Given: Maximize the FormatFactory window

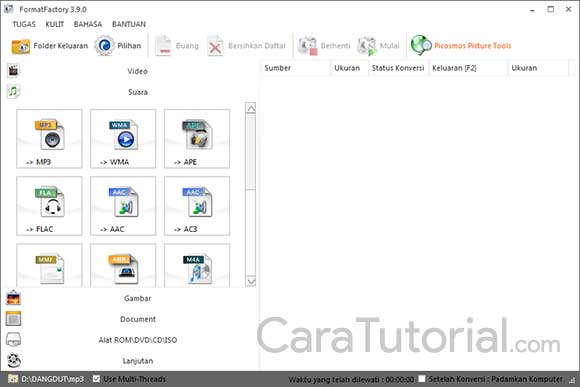Looking at the screenshot, I should [x=550, y=9].
